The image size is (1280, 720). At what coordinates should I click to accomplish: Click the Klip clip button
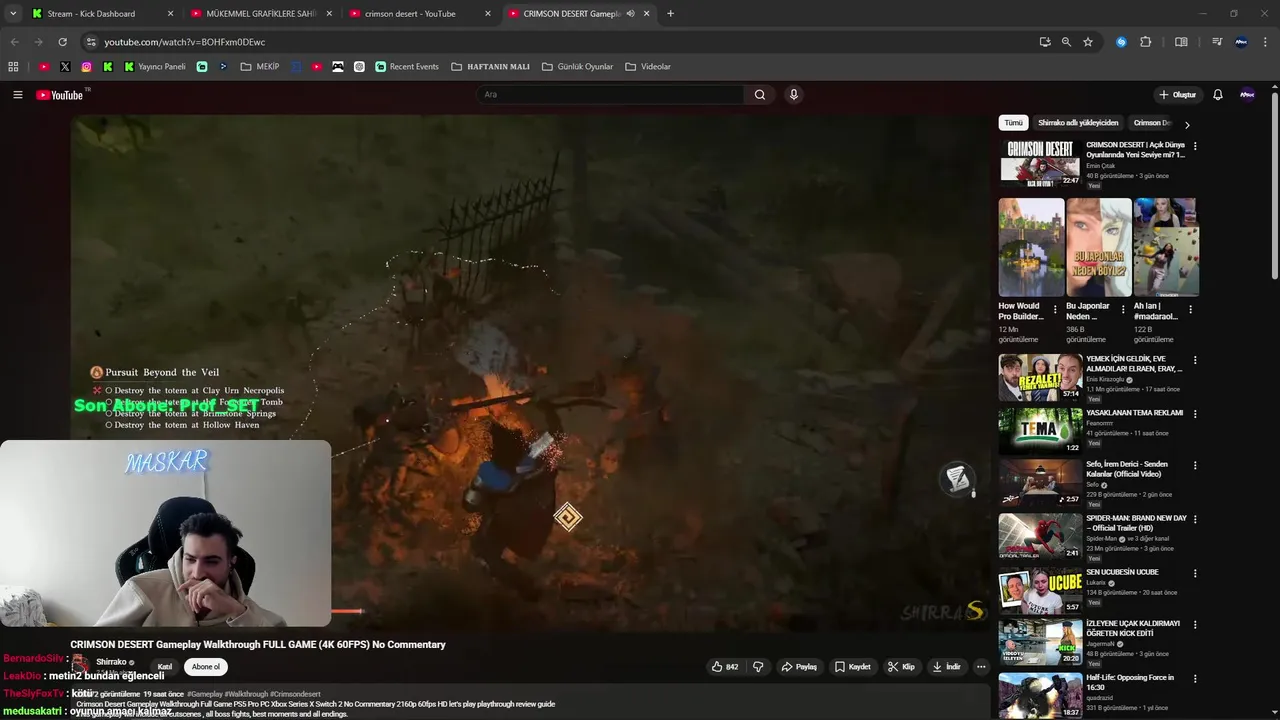[x=901, y=667]
